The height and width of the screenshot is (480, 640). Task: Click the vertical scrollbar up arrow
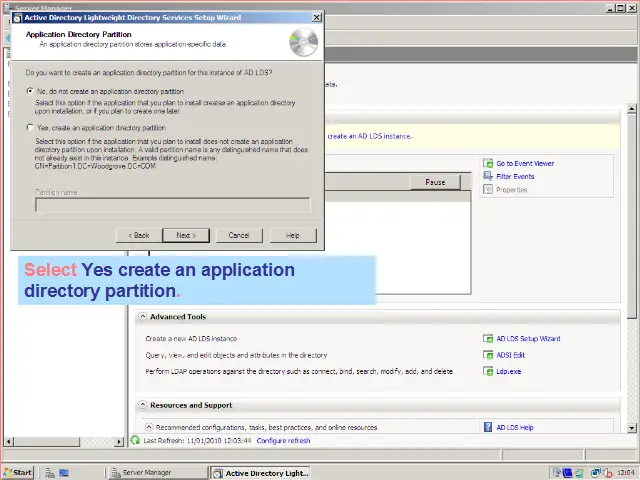(632, 108)
